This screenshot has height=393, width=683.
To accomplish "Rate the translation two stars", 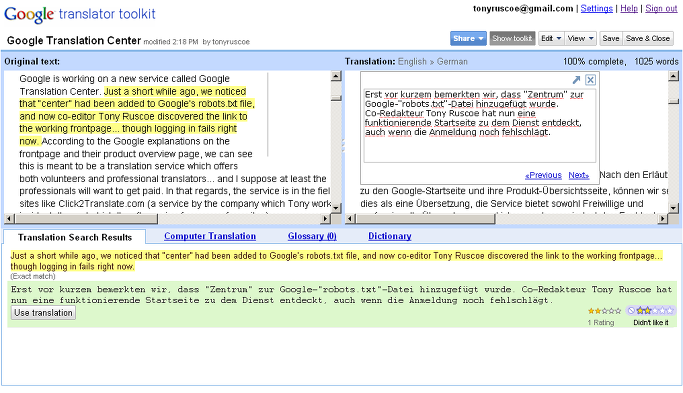I will coord(647,311).
